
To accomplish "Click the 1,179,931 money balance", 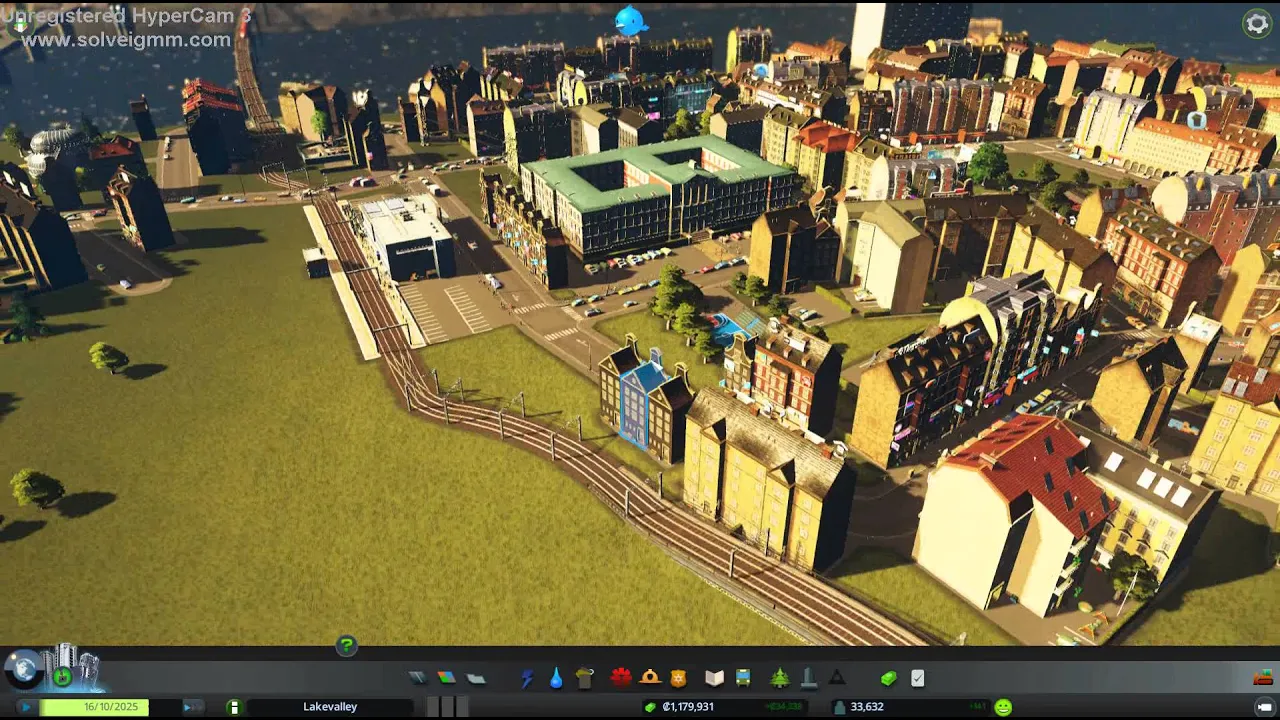I will [x=688, y=707].
